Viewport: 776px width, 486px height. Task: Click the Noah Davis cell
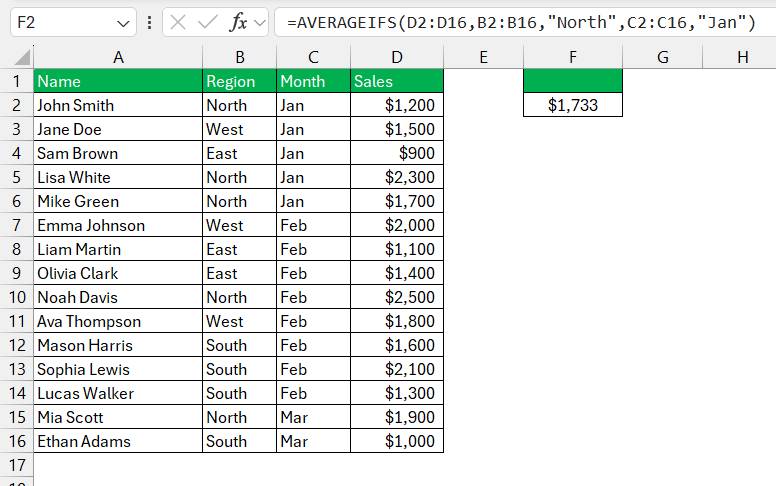pyautogui.click(x=118, y=297)
